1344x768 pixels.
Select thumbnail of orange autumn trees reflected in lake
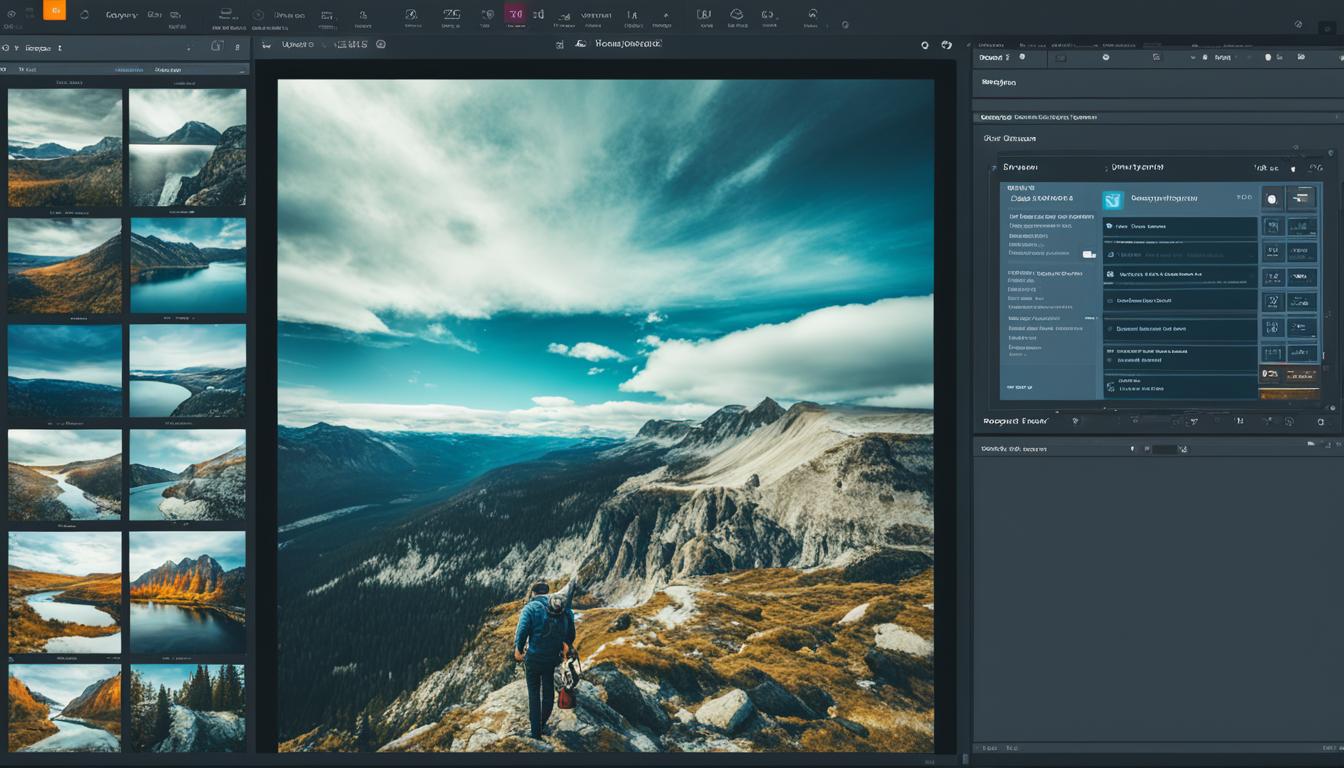(187, 593)
